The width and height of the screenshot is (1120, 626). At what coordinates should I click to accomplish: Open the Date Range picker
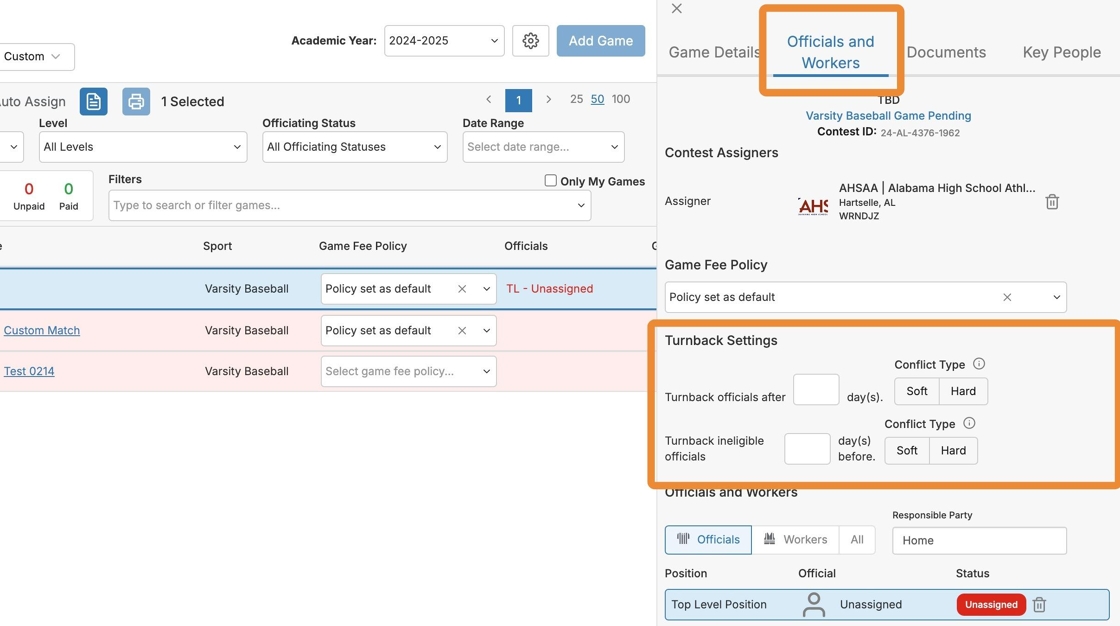click(x=543, y=147)
